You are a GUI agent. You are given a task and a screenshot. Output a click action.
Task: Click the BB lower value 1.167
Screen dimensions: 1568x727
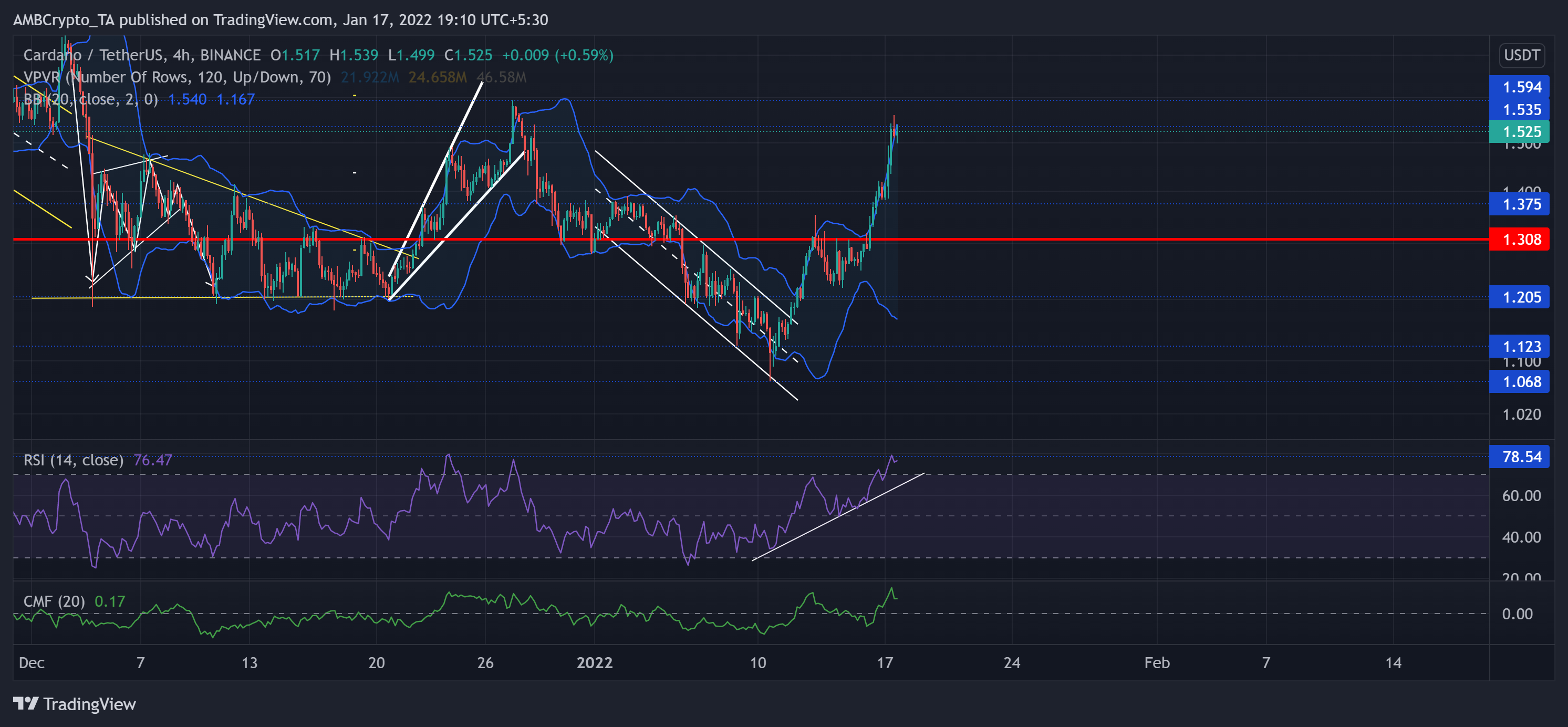point(235,99)
